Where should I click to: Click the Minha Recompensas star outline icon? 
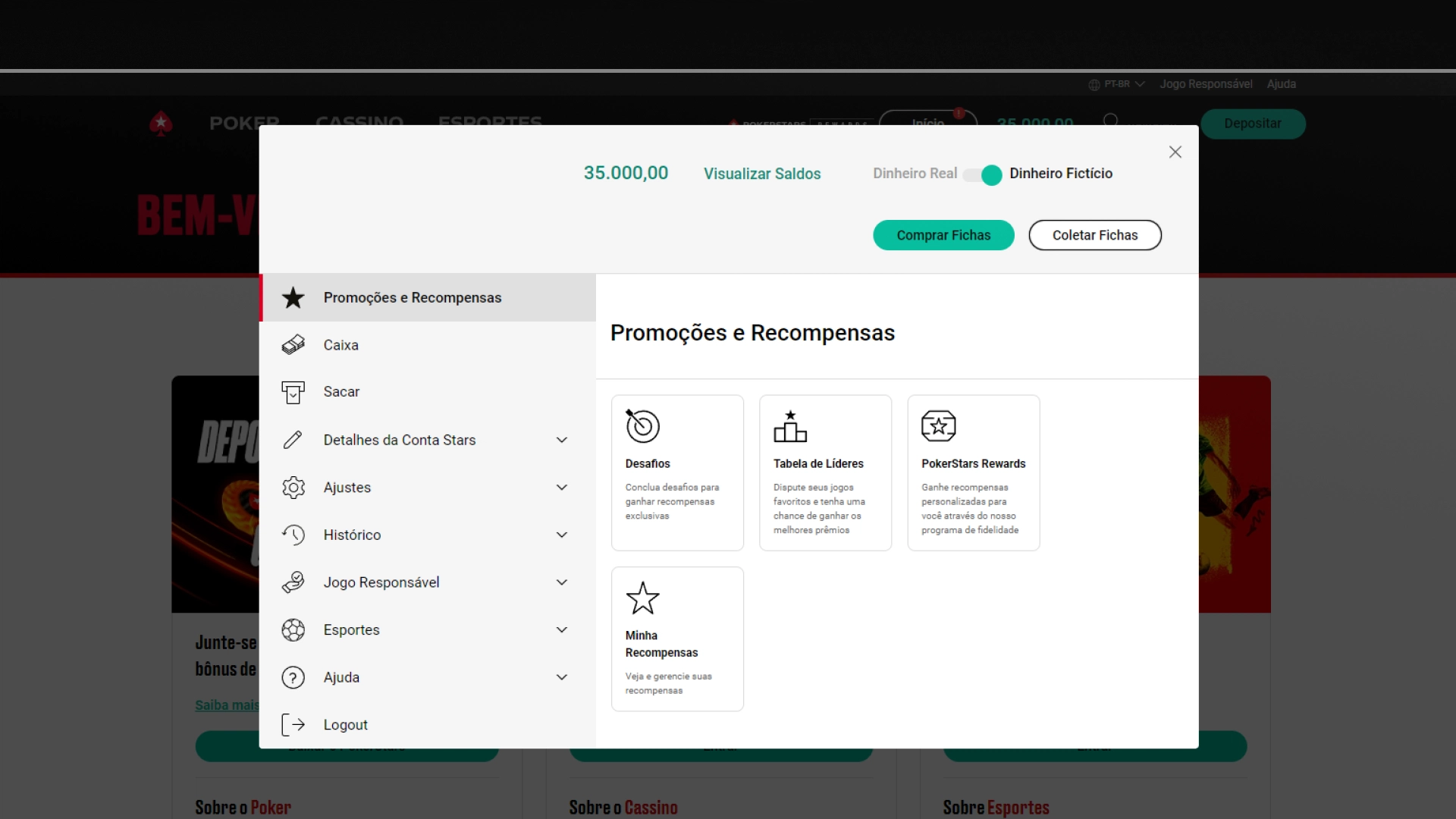point(642,598)
